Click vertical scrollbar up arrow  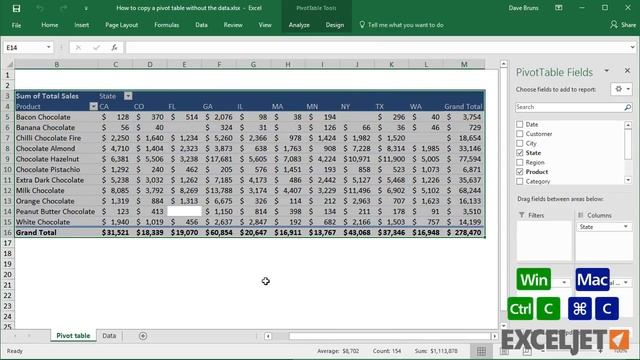tap(504, 64)
